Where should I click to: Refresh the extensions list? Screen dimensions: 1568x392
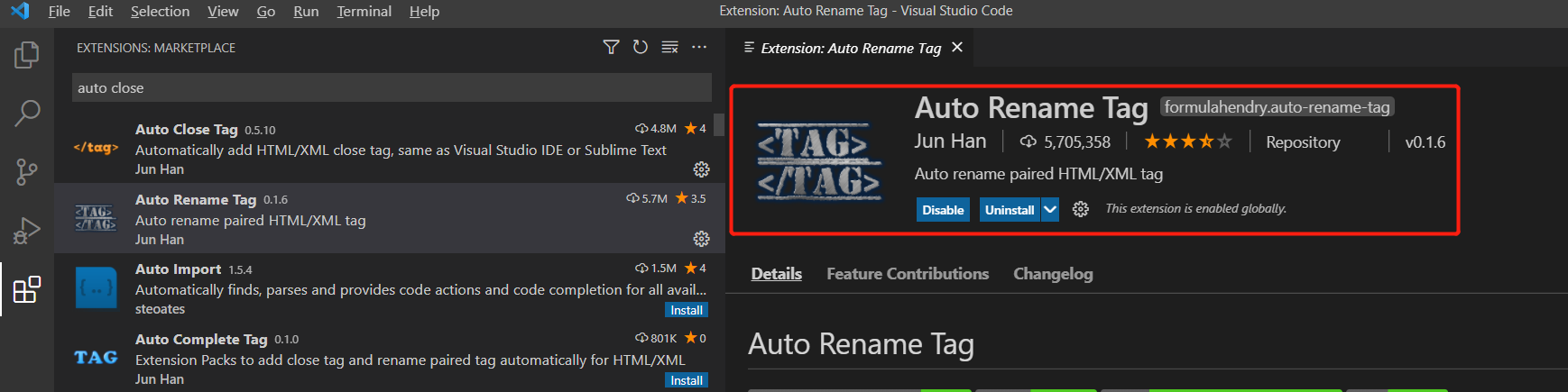(x=641, y=47)
